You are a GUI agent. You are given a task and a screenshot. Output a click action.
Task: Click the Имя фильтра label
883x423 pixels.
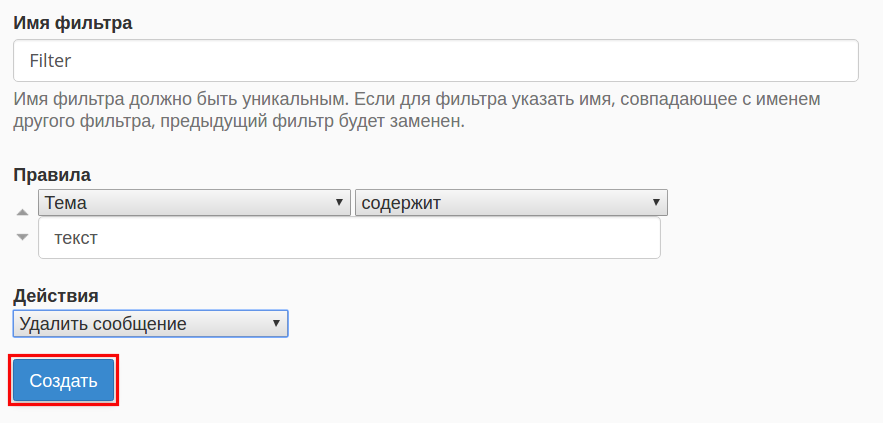73,23
